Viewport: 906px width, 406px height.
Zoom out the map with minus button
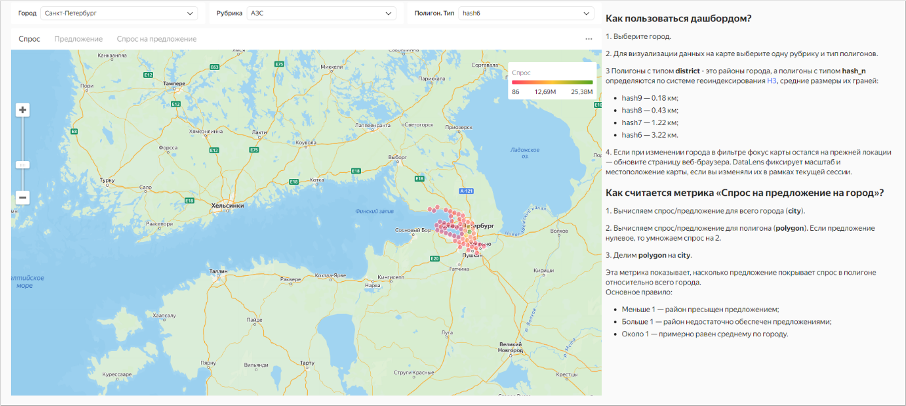[x=22, y=197]
